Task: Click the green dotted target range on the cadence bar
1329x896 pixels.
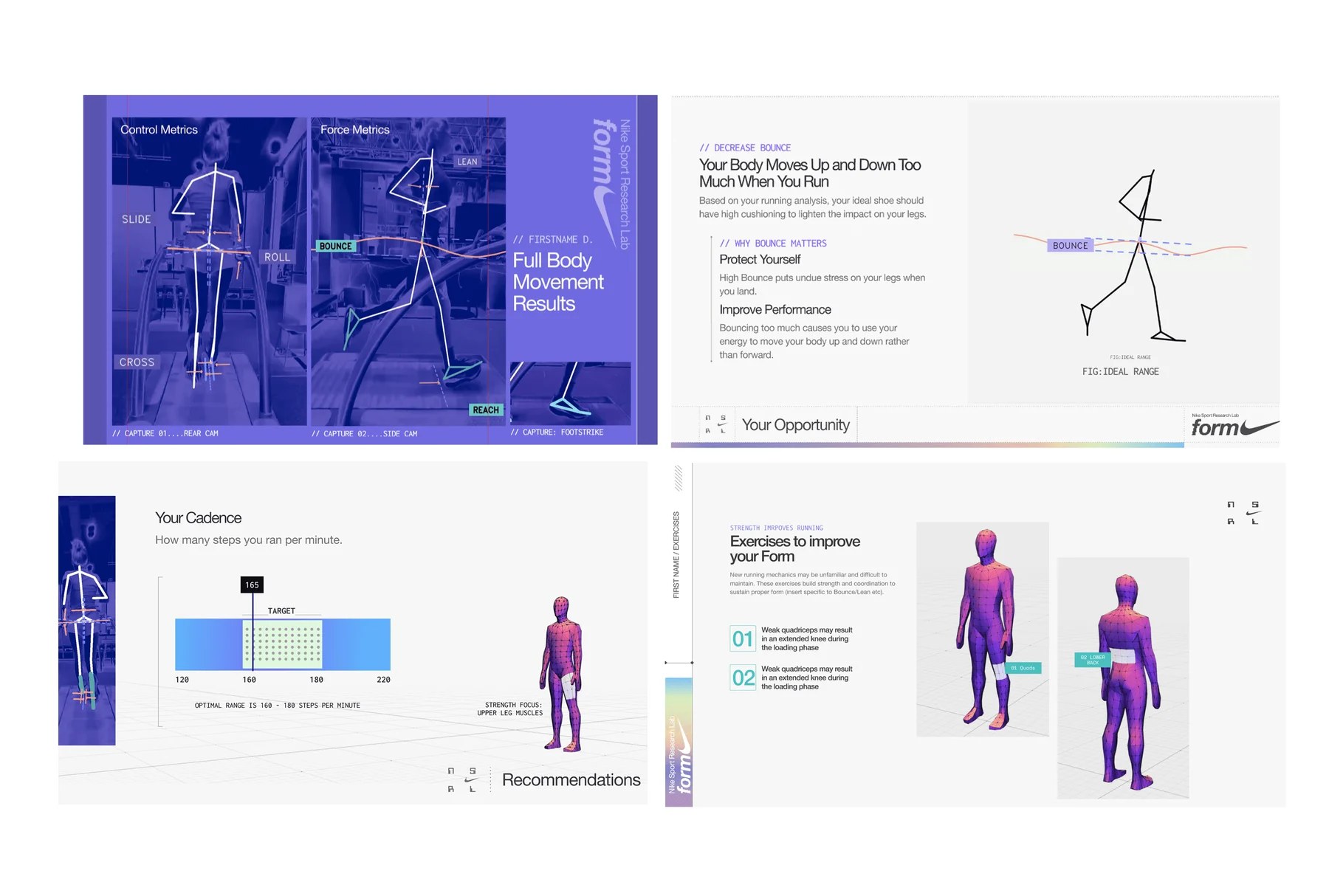Action: click(x=283, y=644)
